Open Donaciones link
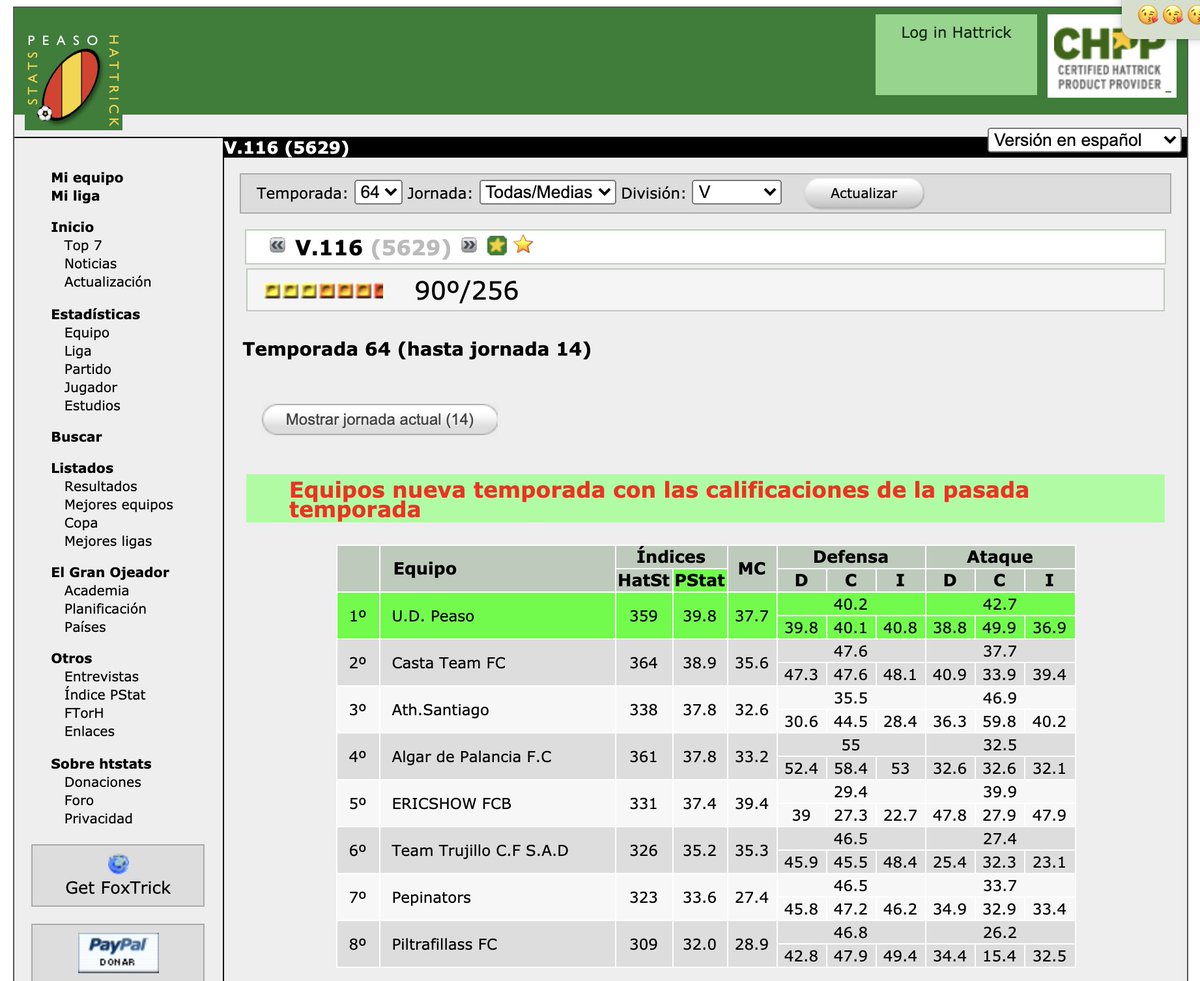The width and height of the screenshot is (1200, 981). point(103,782)
